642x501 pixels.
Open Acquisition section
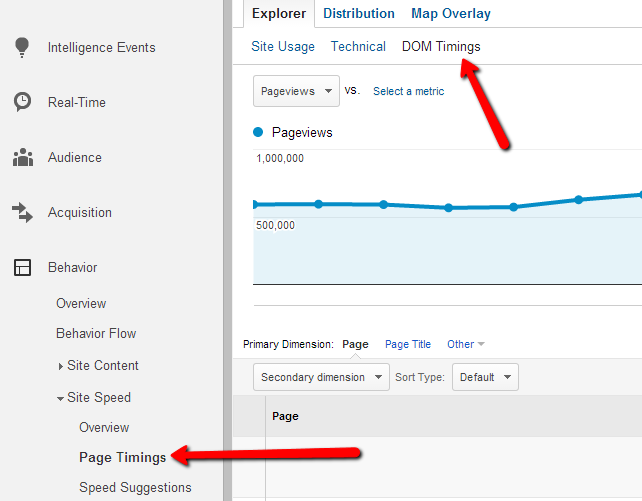click(80, 212)
